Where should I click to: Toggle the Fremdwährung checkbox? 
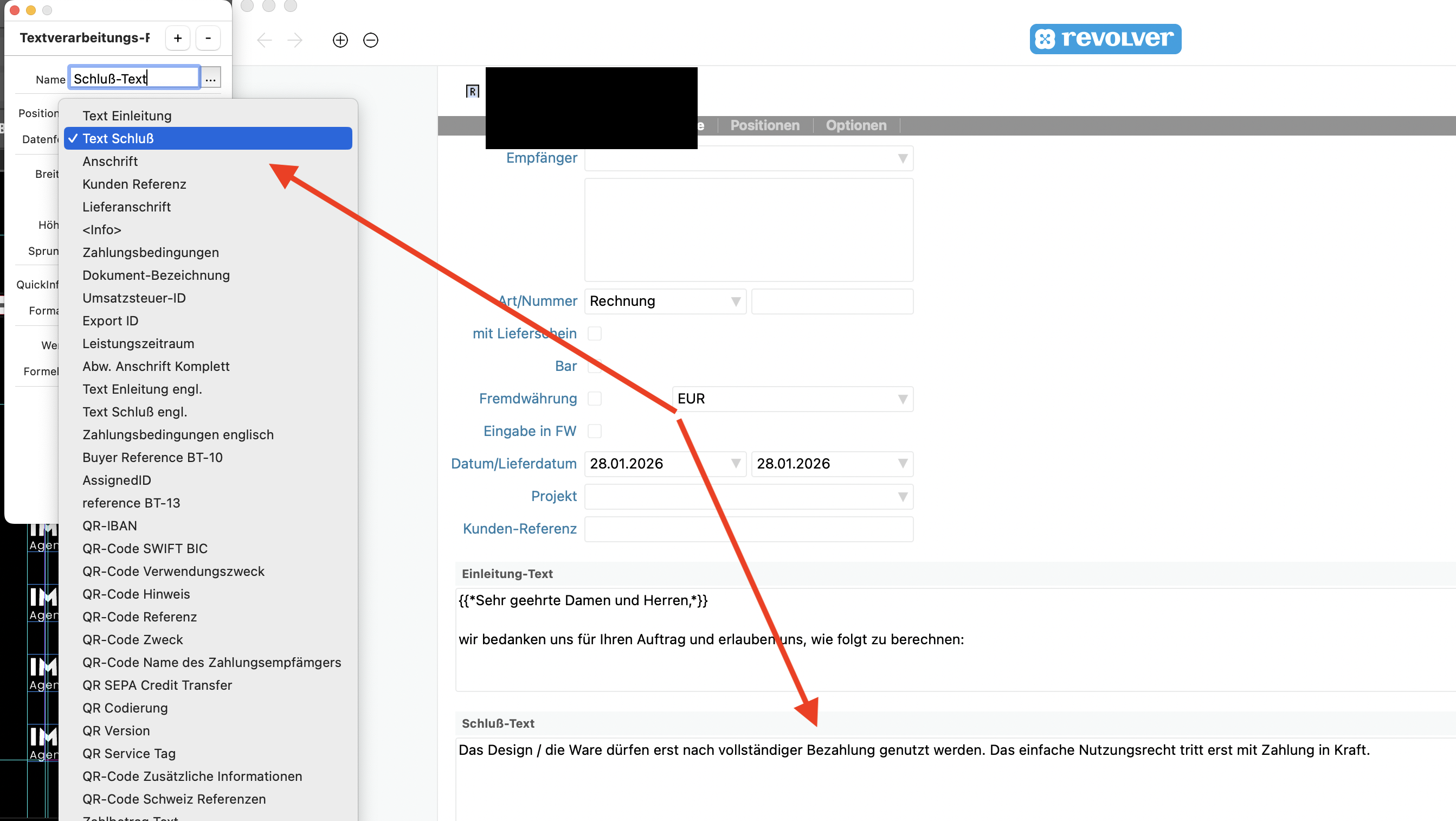594,399
